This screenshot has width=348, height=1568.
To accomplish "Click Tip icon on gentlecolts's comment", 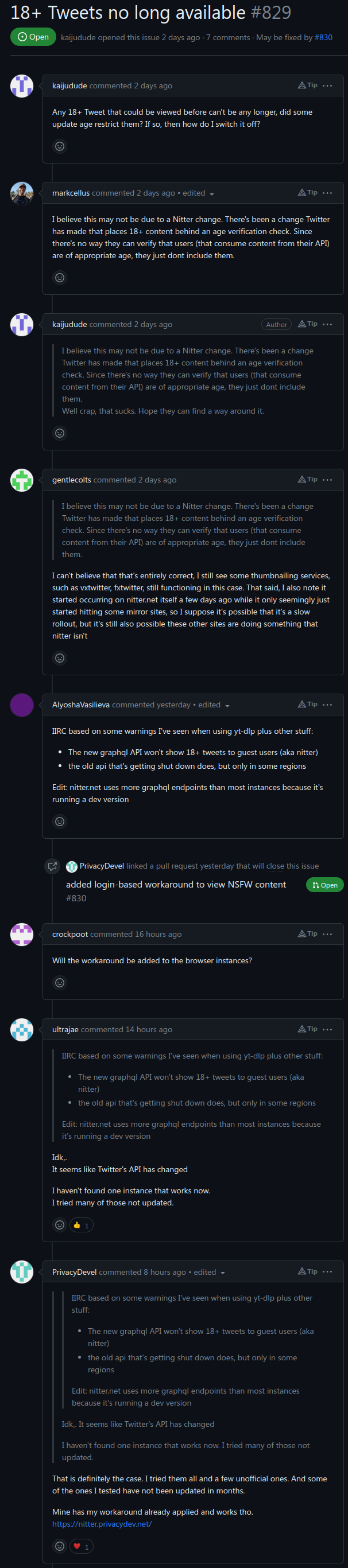I will pyautogui.click(x=307, y=480).
